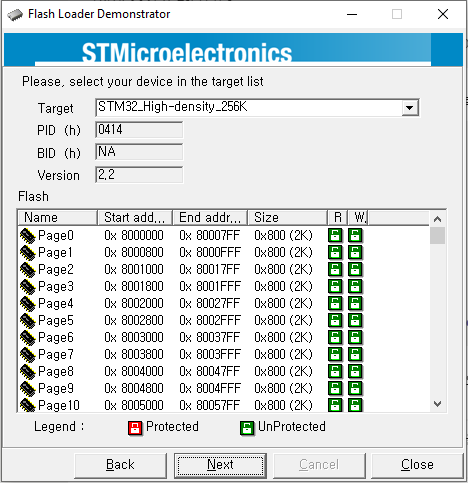Sort by the End address column header
This screenshot has width=468, height=483.
210,218
